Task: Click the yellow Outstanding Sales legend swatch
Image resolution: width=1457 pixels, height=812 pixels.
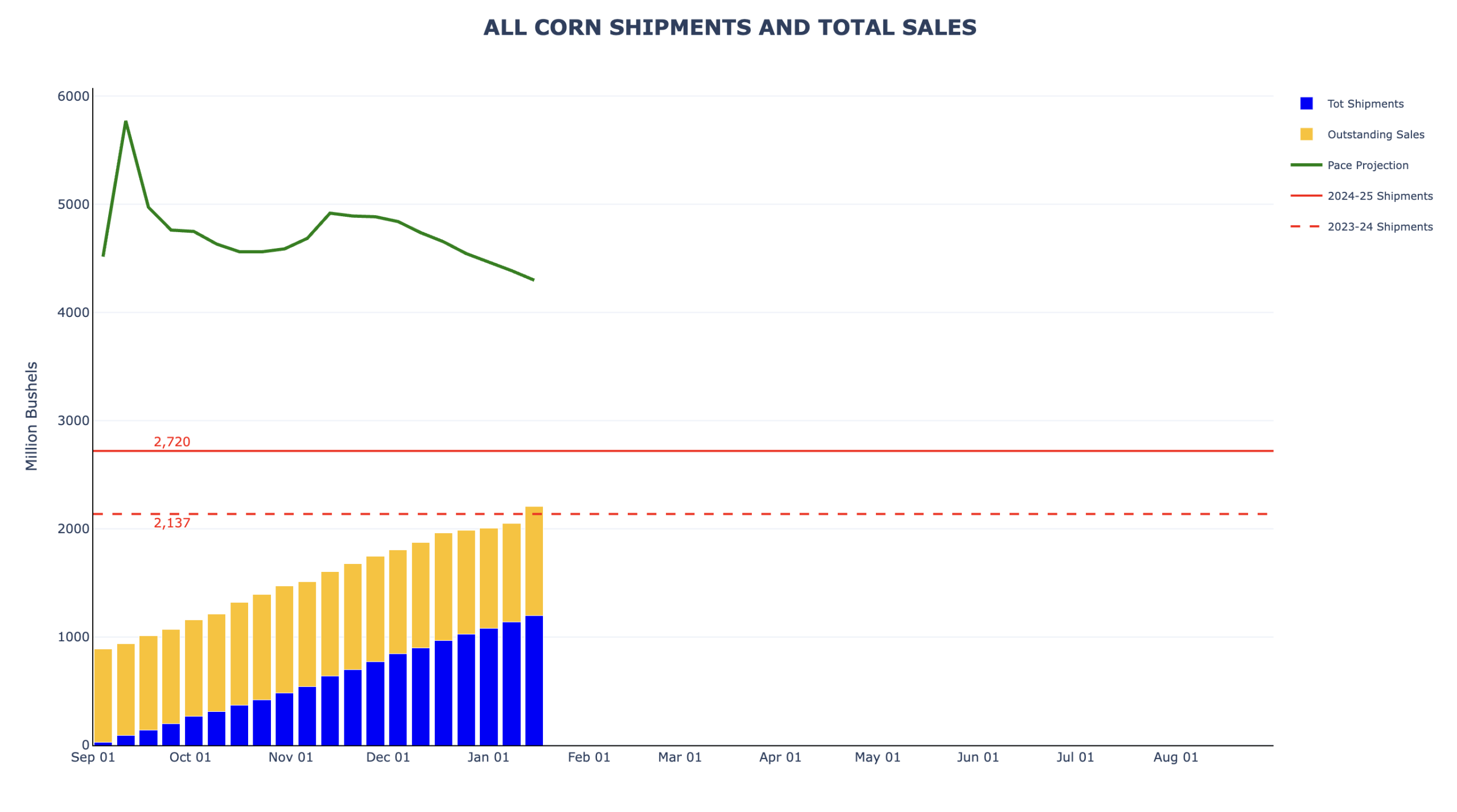Action: coord(1306,134)
